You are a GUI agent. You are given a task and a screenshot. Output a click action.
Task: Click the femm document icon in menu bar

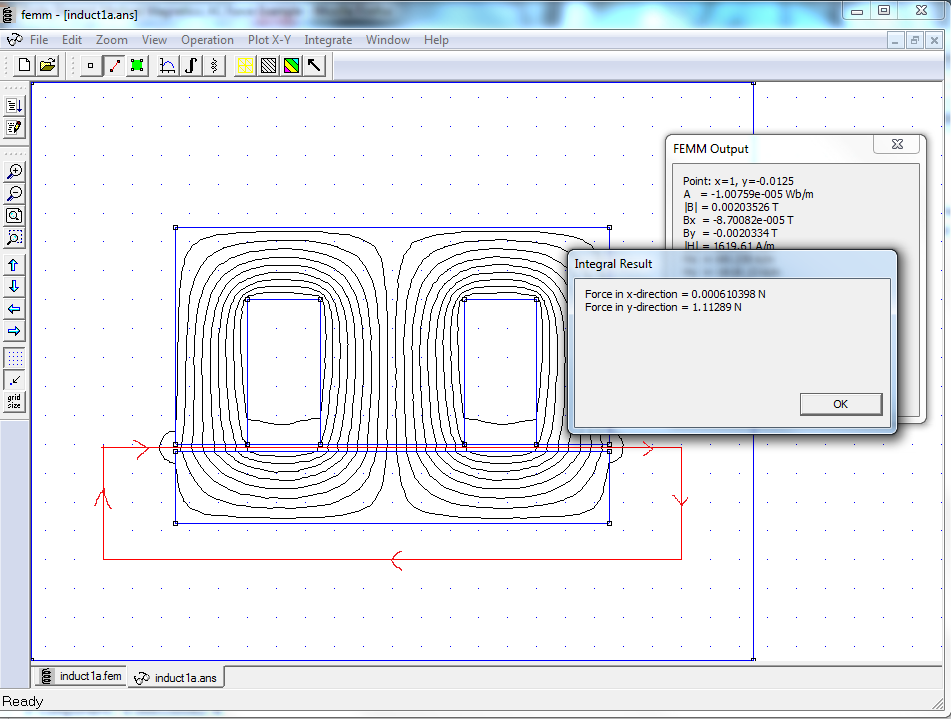[x=14, y=40]
